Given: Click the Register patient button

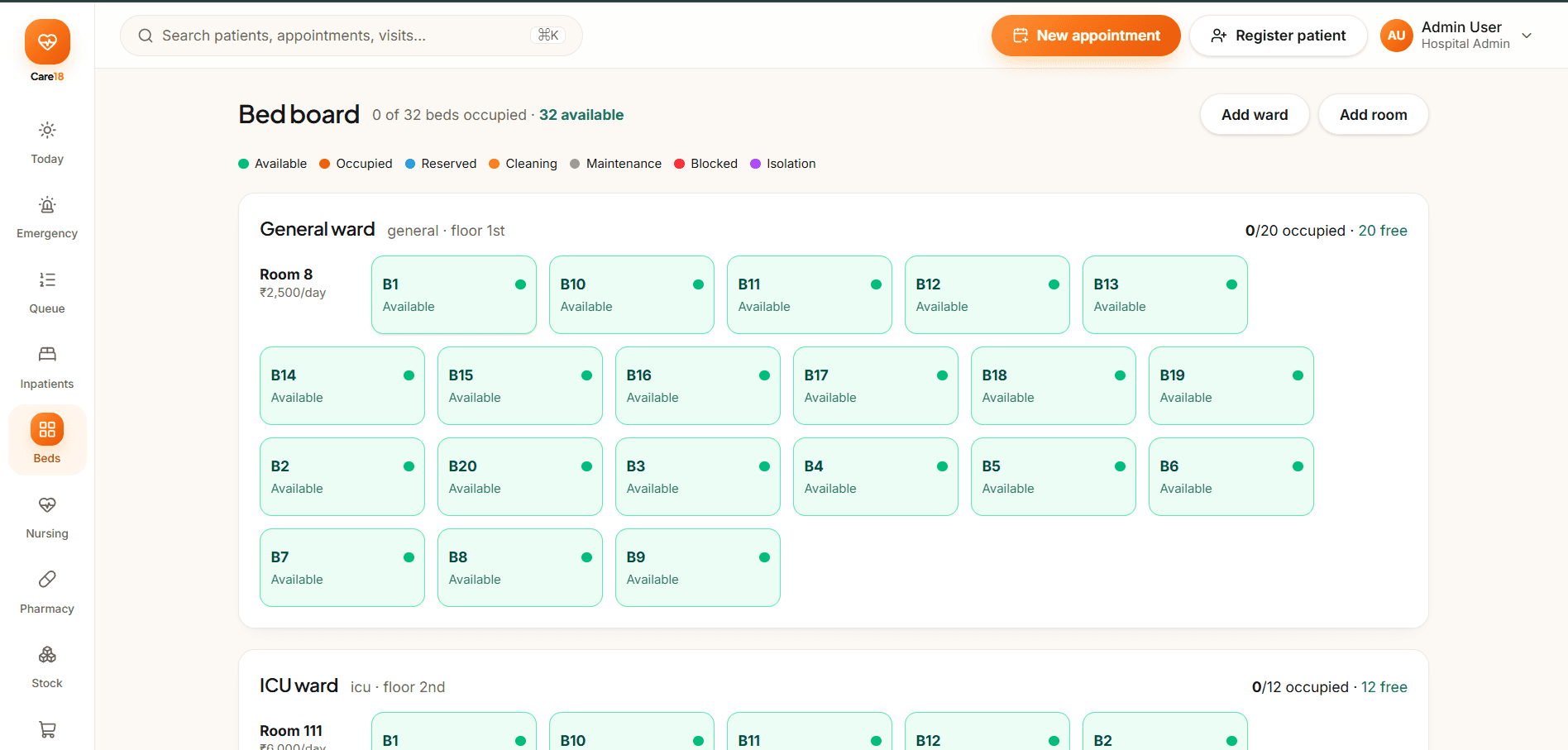Looking at the screenshot, I should pyautogui.click(x=1278, y=36).
